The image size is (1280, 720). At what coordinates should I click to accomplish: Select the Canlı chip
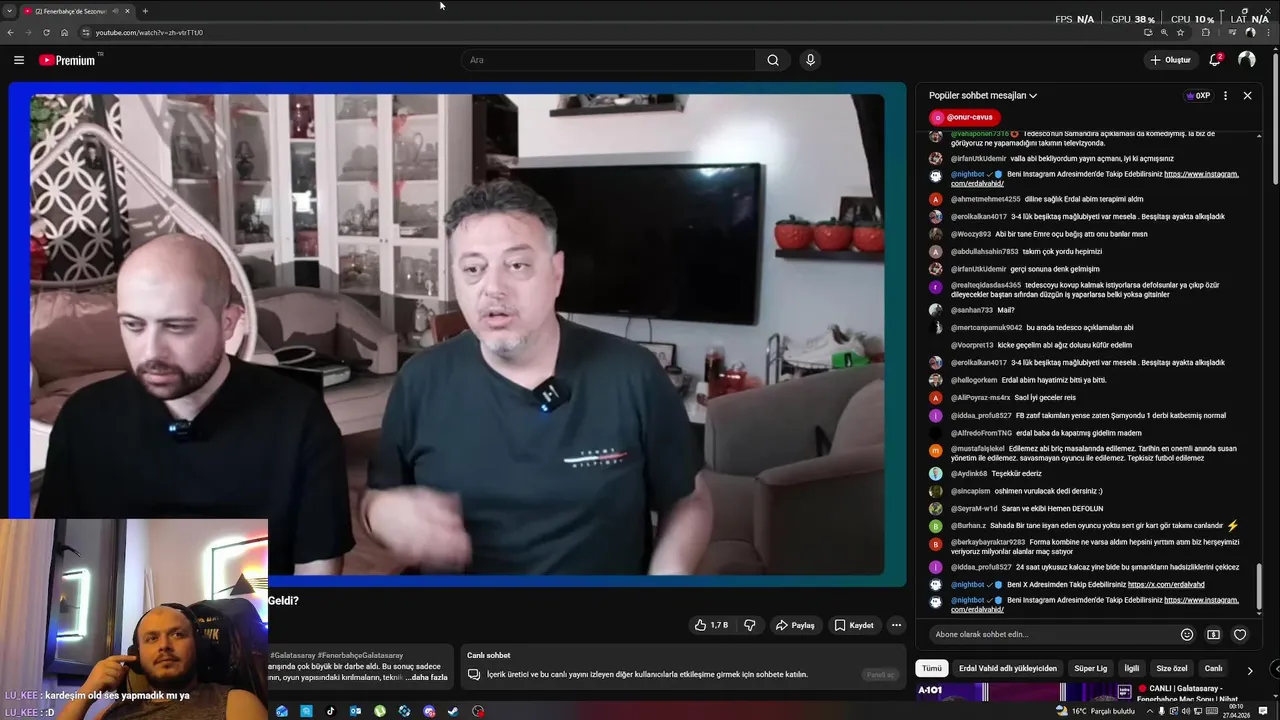click(1213, 668)
